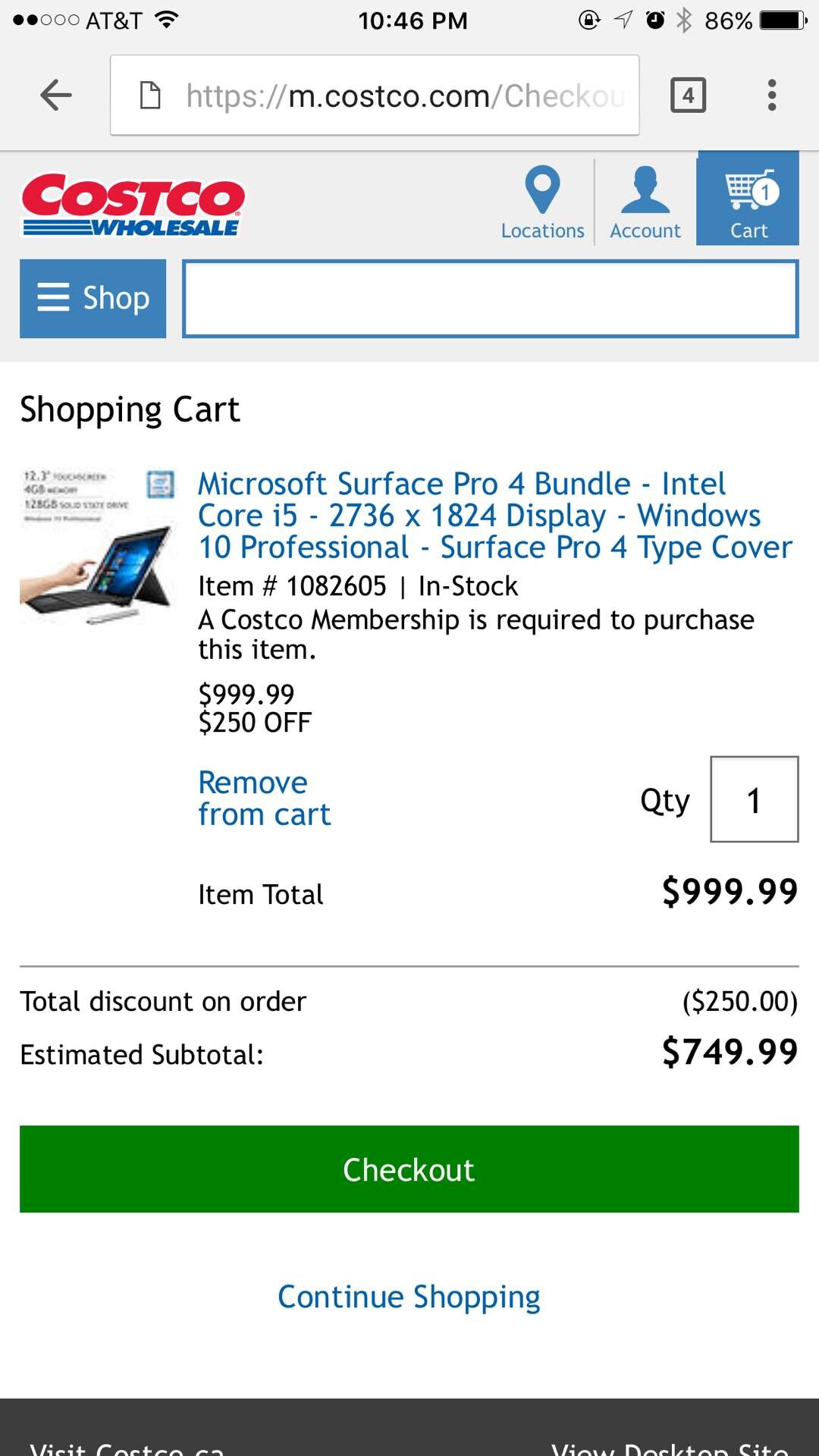Open the Shop hamburger menu
The image size is (819, 1456).
(93, 298)
